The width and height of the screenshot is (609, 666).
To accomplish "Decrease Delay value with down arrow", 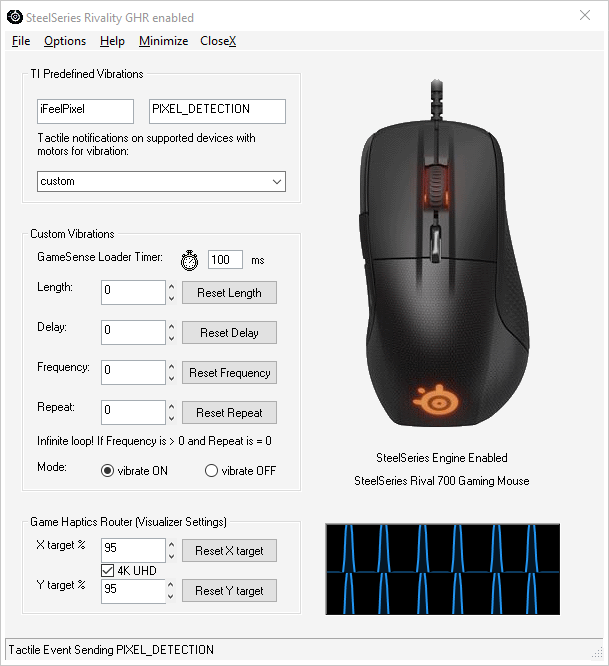I will click(x=171, y=339).
